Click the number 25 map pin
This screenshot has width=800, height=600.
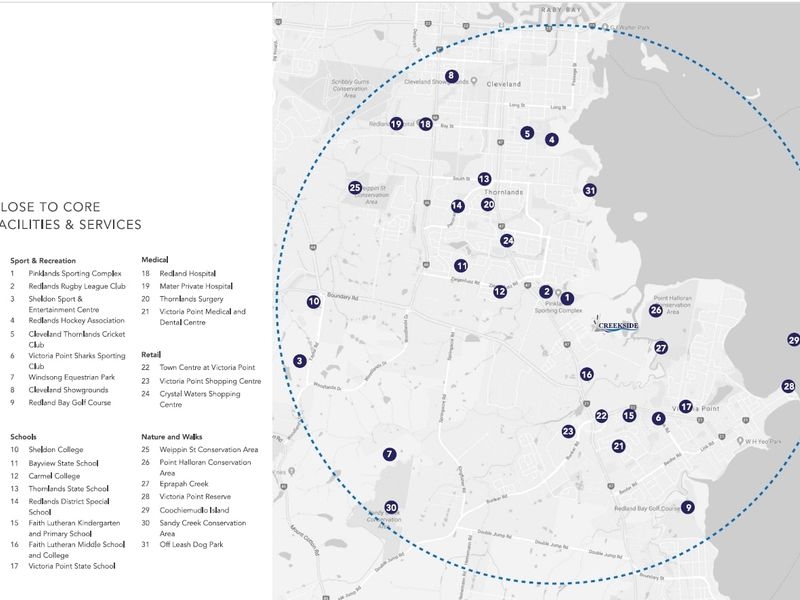tap(355, 188)
